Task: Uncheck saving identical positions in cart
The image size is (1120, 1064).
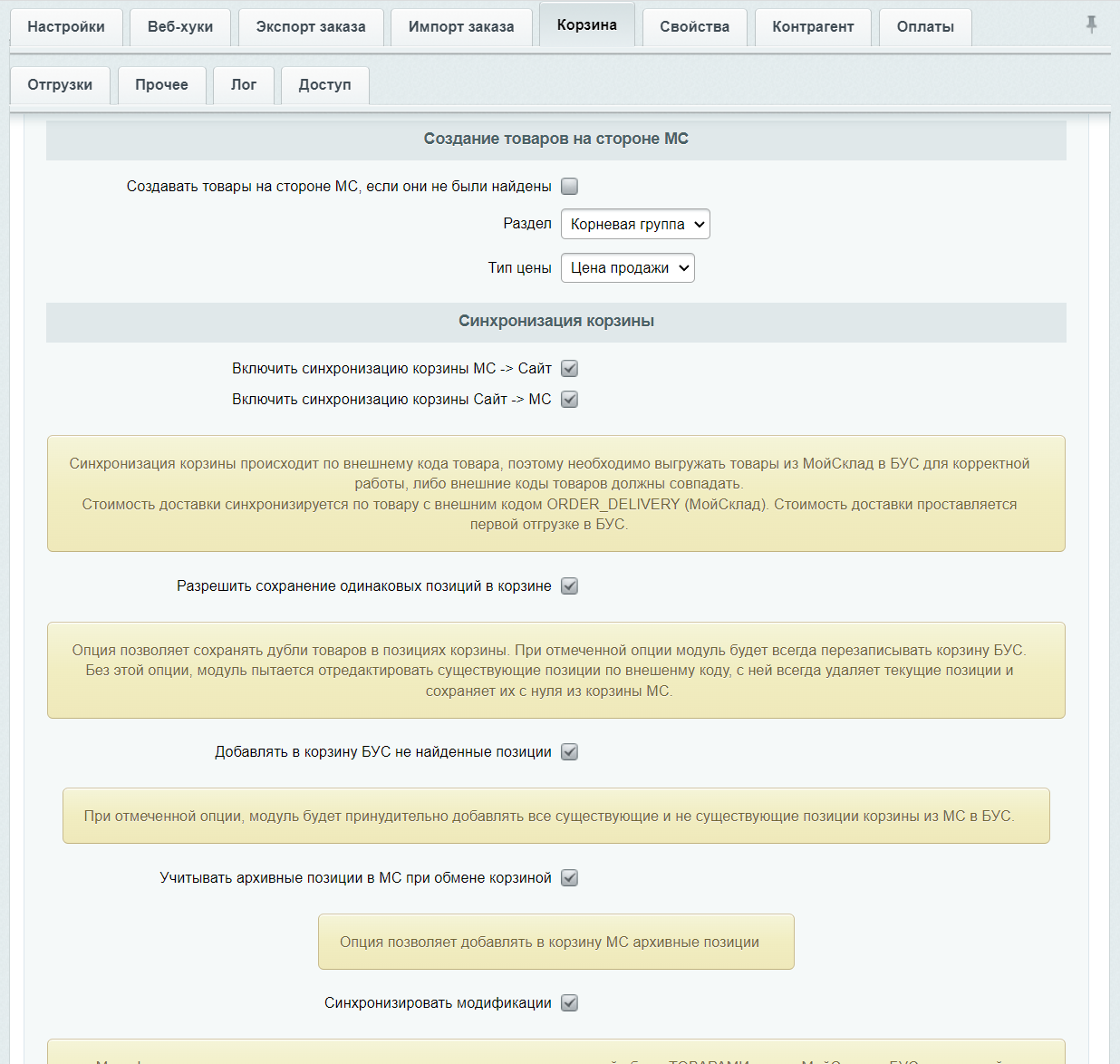Action: tap(569, 586)
